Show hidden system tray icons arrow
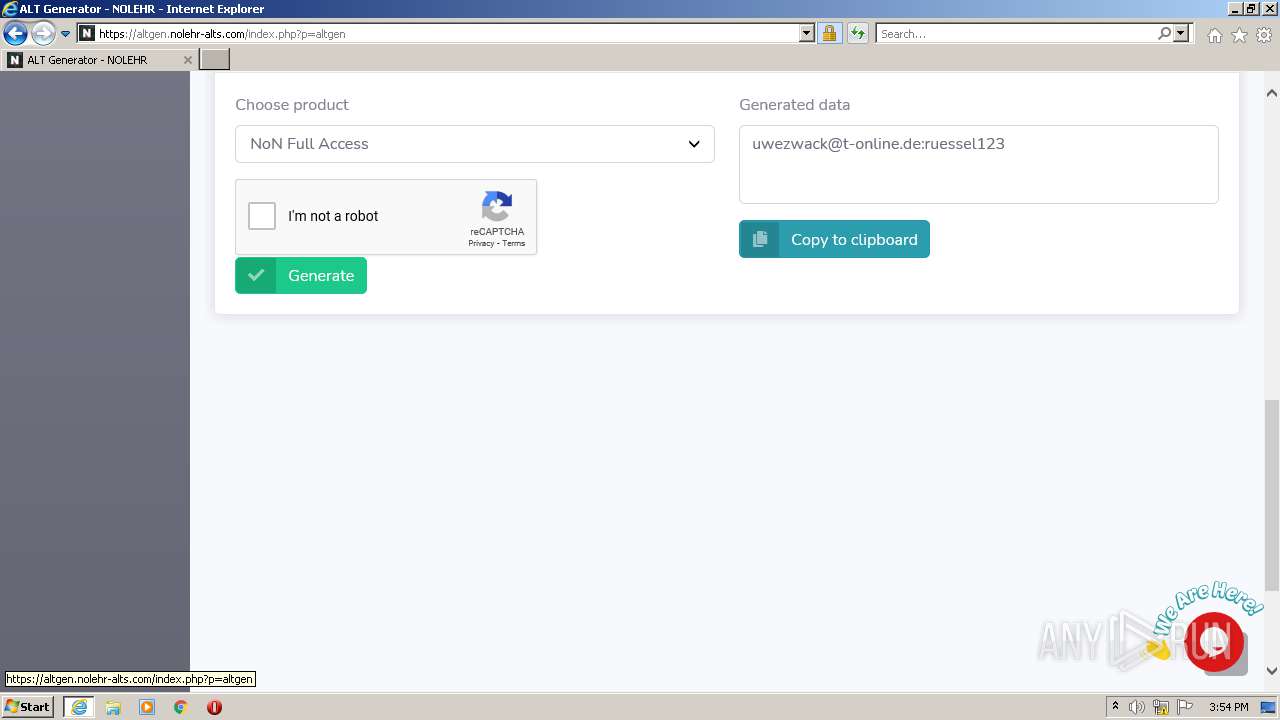This screenshot has height=720, width=1280. tap(1115, 707)
